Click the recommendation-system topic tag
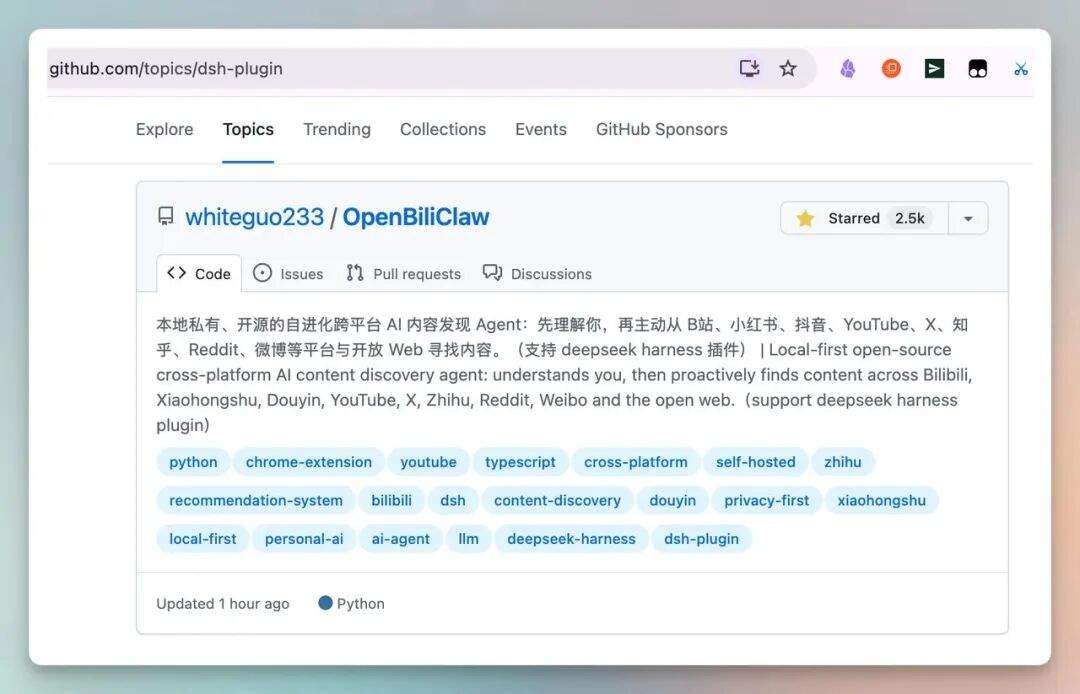This screenshot has height=694, width=1080. 256,501
